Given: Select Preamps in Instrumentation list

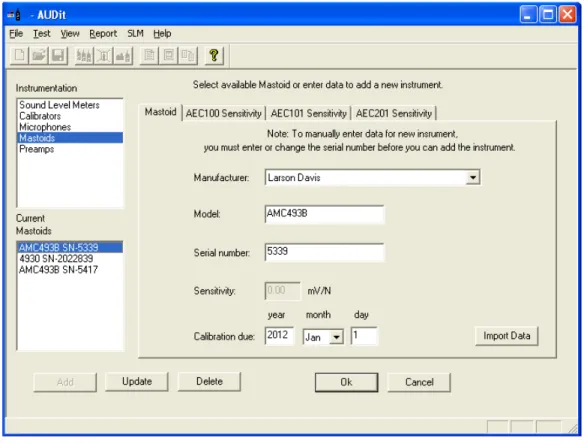Looking at the screenshot, I should pyautogui.click(x=70, y=149).
